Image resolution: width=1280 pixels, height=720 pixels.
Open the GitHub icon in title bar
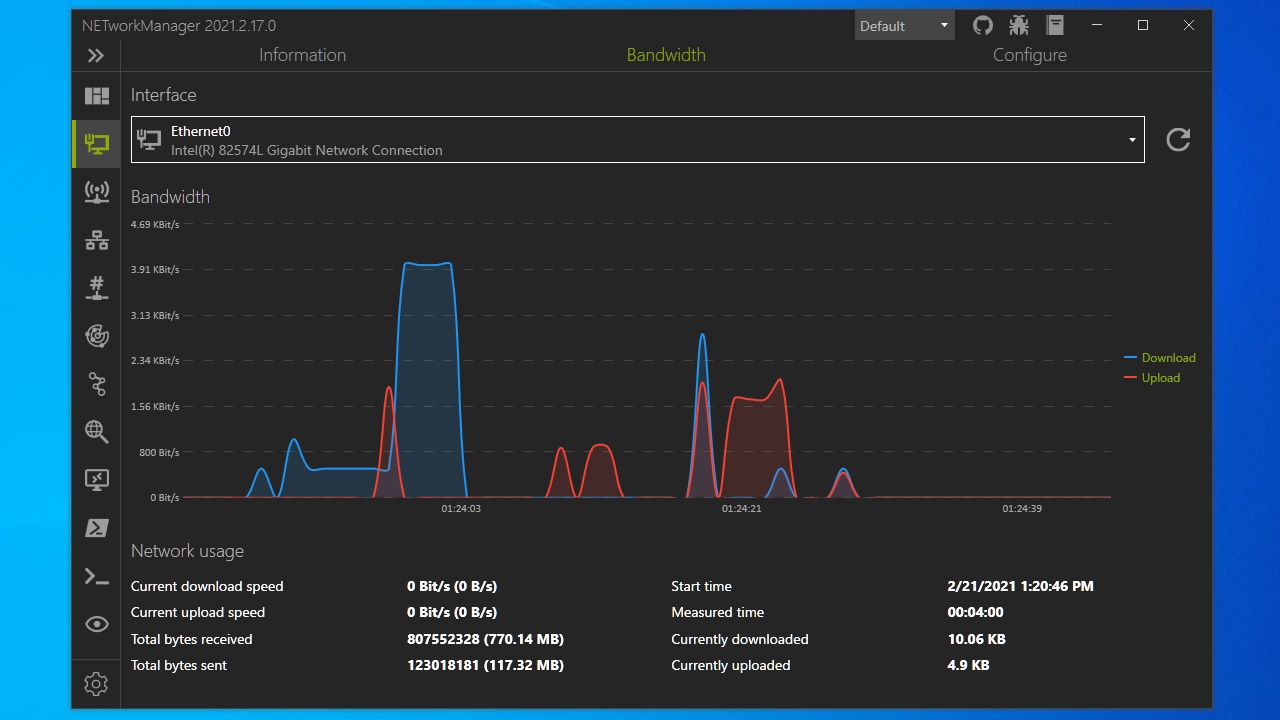click(x=983, y=25)
